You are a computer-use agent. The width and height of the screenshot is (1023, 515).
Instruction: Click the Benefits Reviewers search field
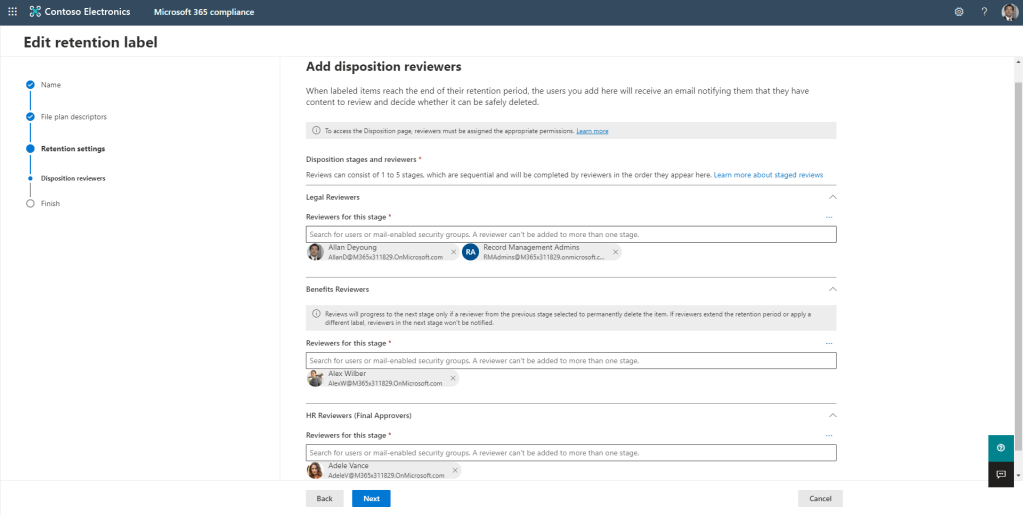570,360
